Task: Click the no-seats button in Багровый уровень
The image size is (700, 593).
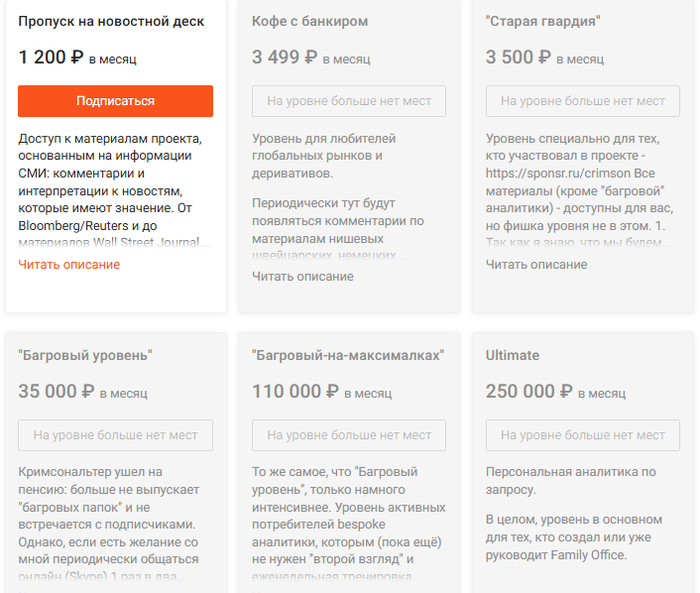Action: click(115, 435)
